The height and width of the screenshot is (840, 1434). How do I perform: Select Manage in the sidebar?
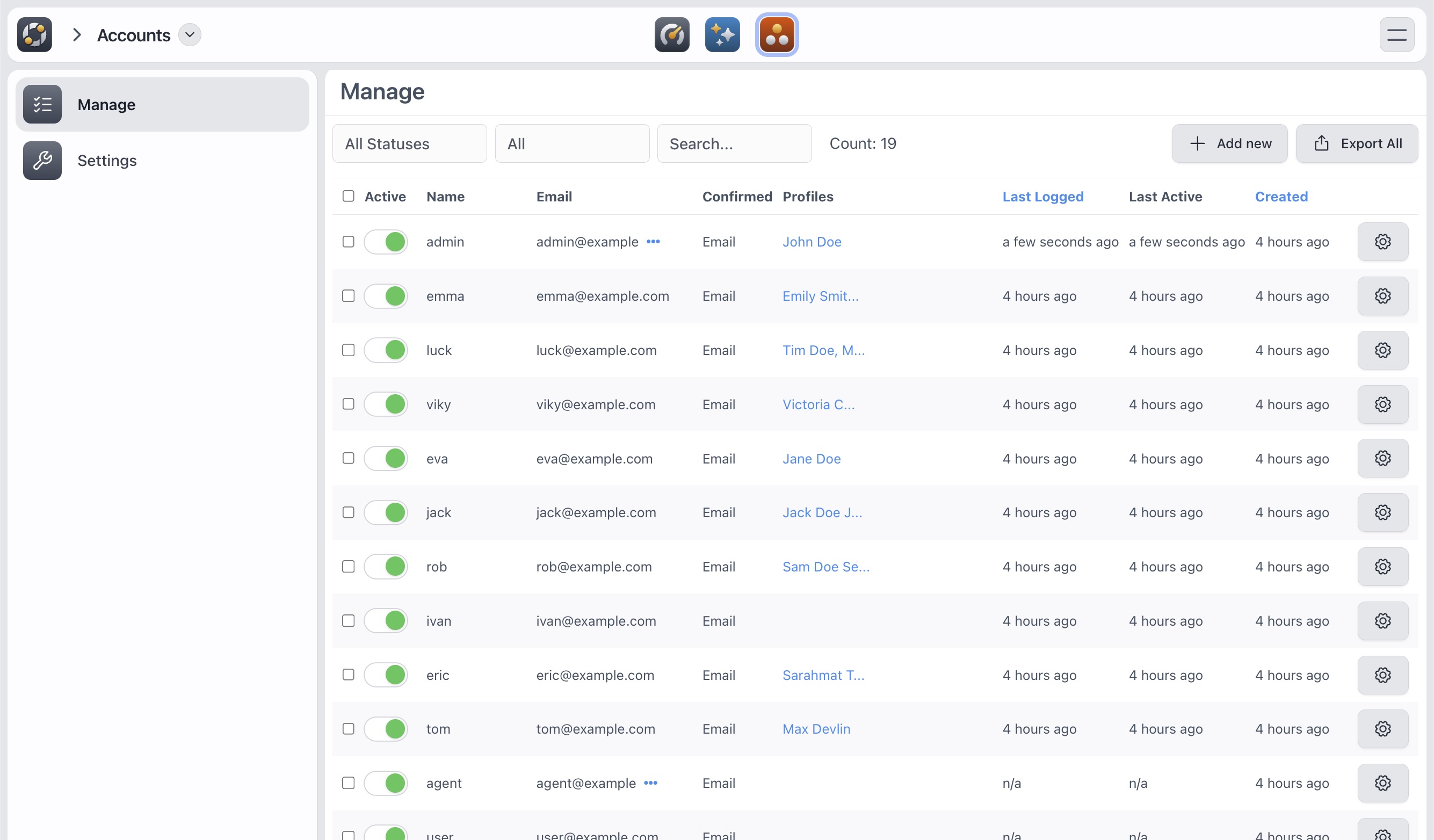pyautogui.click(x=162, y=105)
